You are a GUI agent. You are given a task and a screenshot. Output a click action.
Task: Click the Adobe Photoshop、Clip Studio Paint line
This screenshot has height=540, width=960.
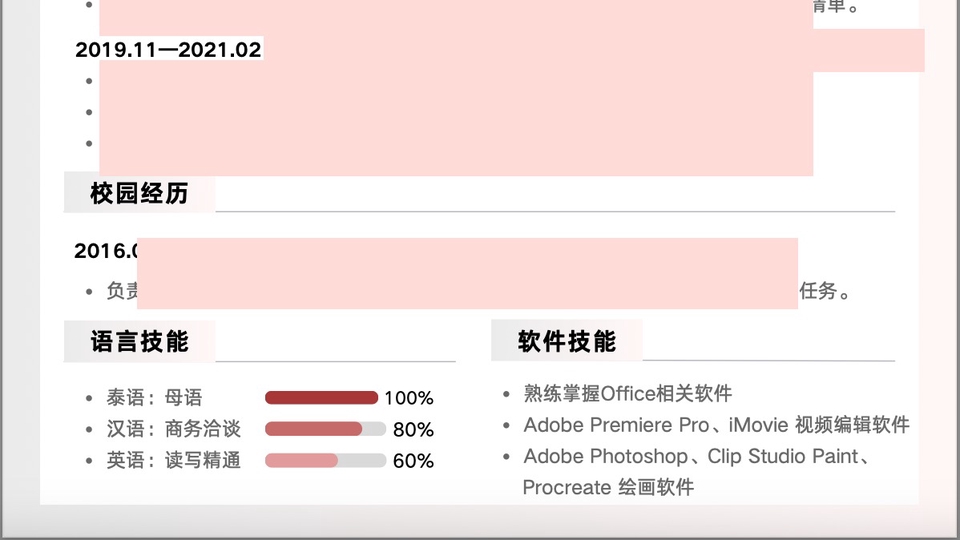(696, 456)
